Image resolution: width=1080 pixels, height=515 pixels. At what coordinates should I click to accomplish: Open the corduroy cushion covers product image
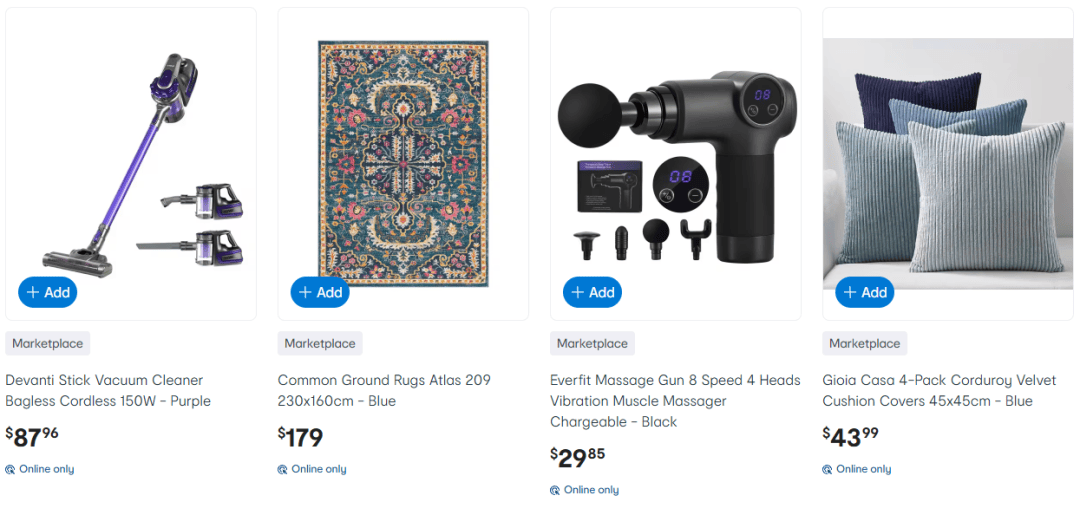(x=948, y=160)
